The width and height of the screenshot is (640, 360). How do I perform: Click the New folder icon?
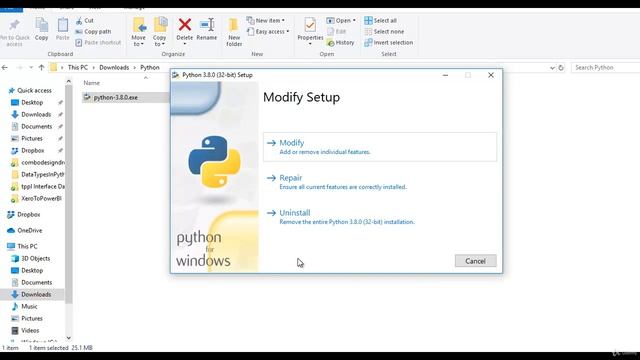click(234, 25)
